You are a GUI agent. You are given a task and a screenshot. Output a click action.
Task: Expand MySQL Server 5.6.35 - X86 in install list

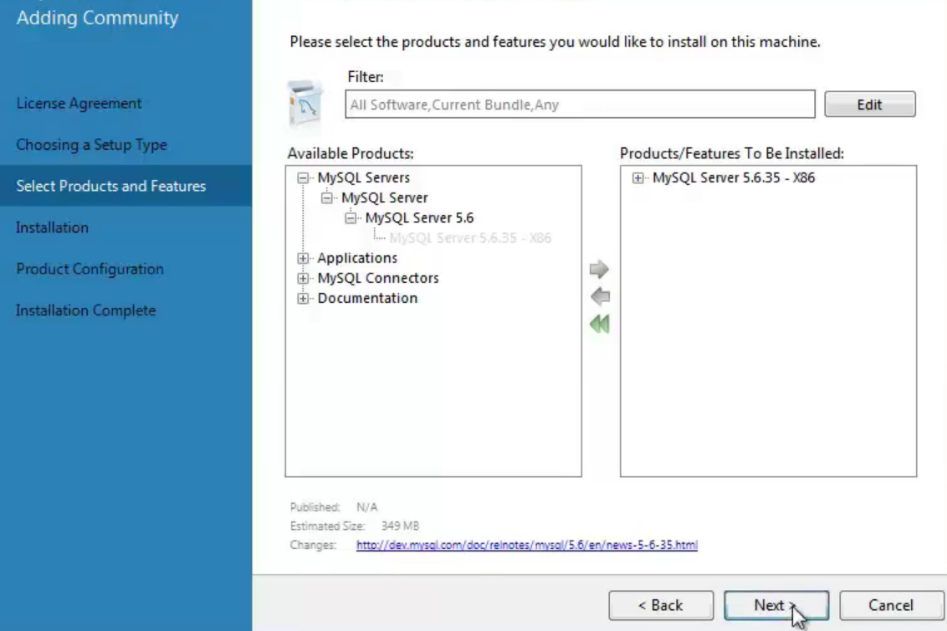click(638, 178)
